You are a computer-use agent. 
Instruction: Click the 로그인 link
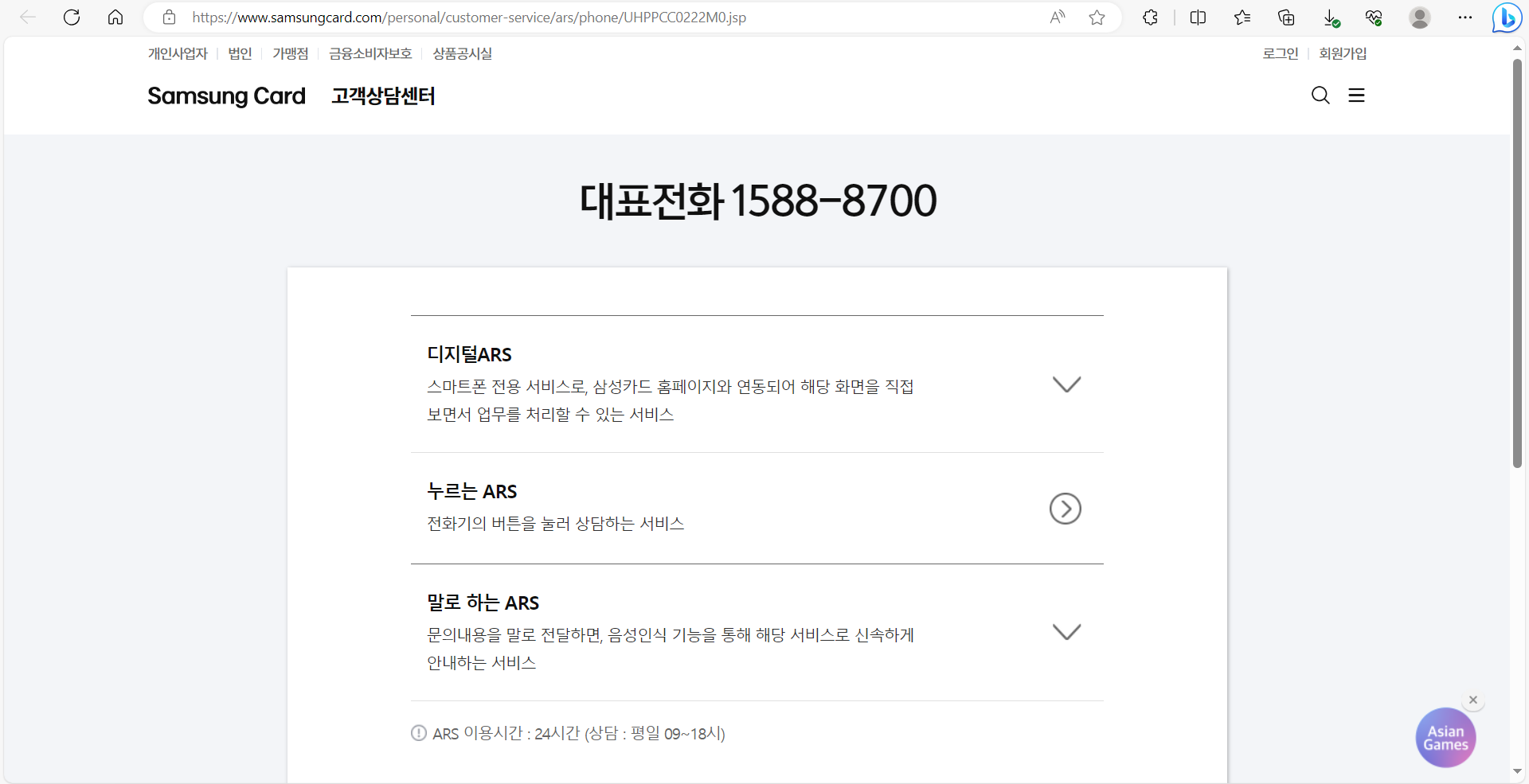click(1281, 53)
